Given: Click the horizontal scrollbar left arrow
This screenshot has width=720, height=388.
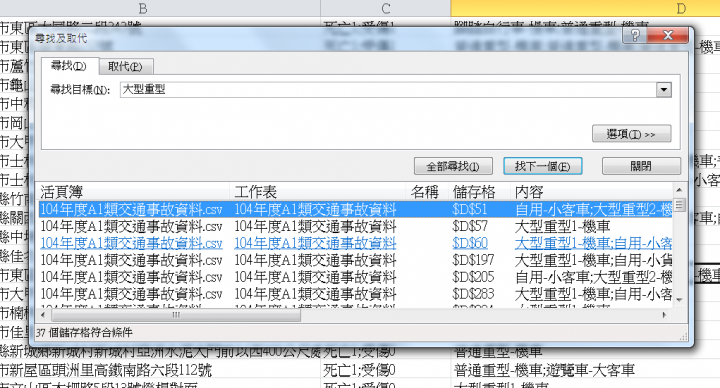Looking at the screenshot, I should coord(44,315).
